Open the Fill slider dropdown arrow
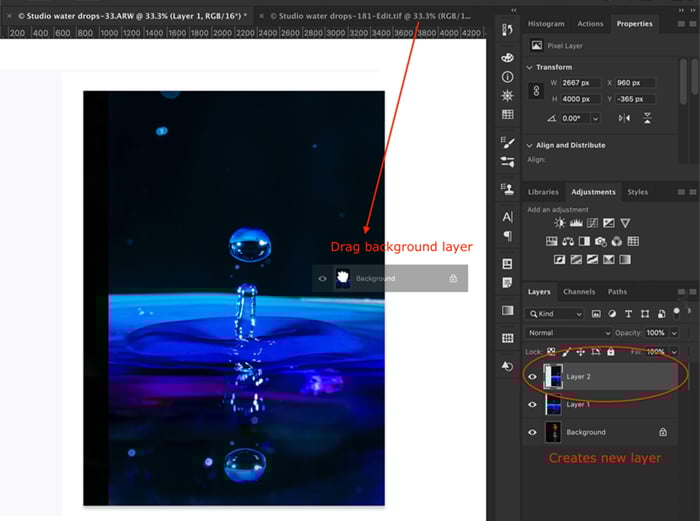This screenshot has width=700, height=521. tap(674, 352)
